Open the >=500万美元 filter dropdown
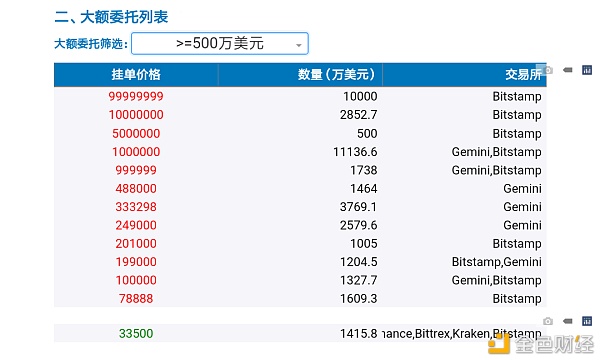The width and height of the screenshot is (600, 360). click(220, 44)
